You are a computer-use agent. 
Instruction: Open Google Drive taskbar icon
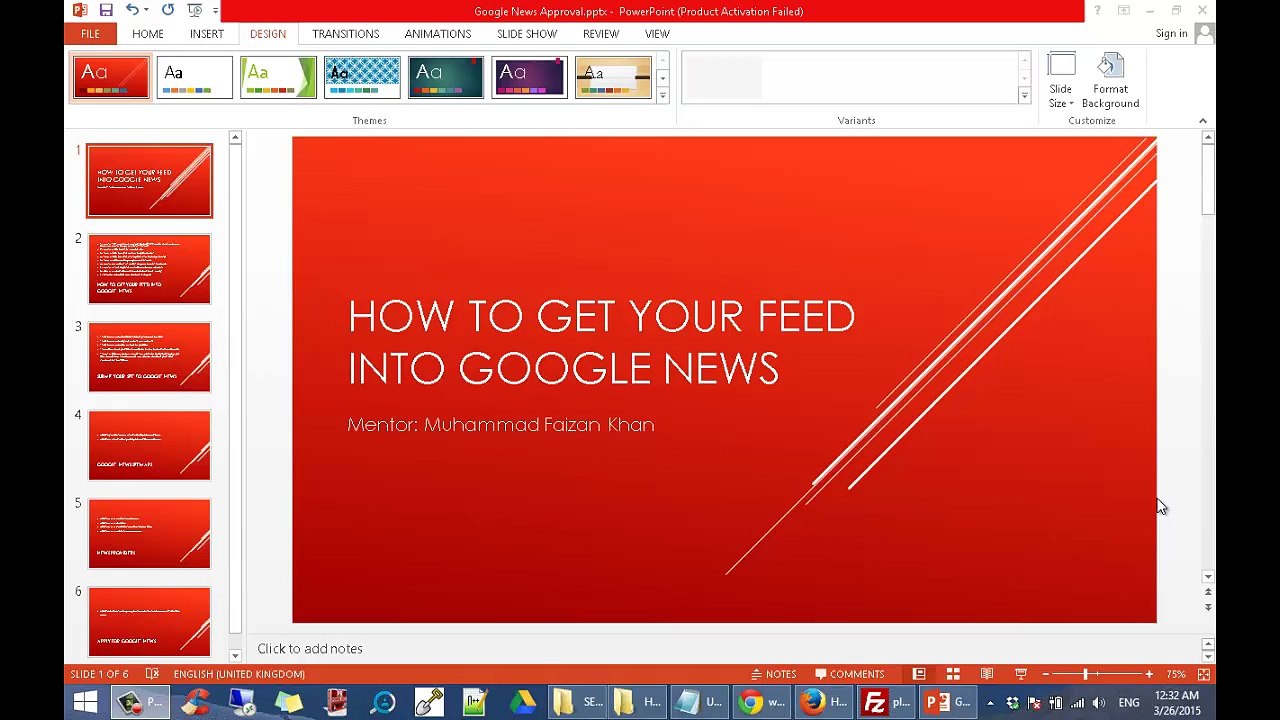pyautogui.click(x=522, y=702)
